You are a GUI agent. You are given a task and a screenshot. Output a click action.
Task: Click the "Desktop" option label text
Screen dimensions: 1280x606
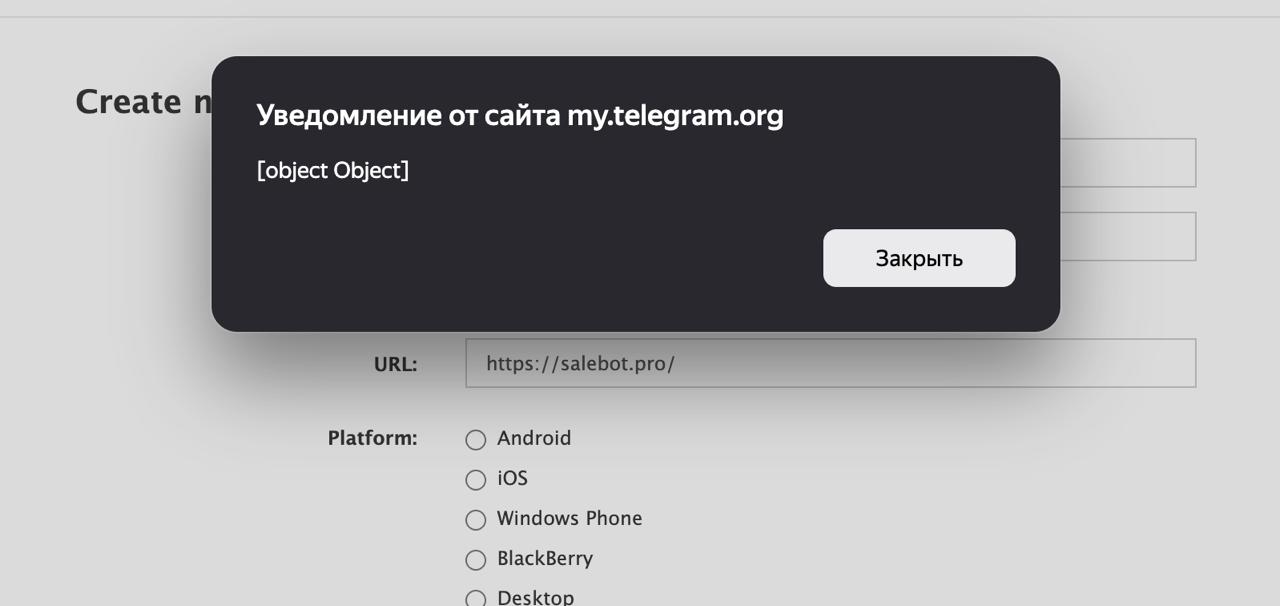click(536, 598)
